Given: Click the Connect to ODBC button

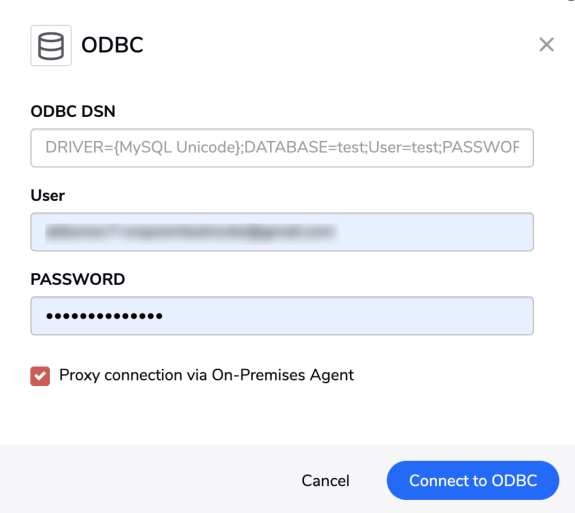Looking at the screenshot, I should click(x=473, y=480).
